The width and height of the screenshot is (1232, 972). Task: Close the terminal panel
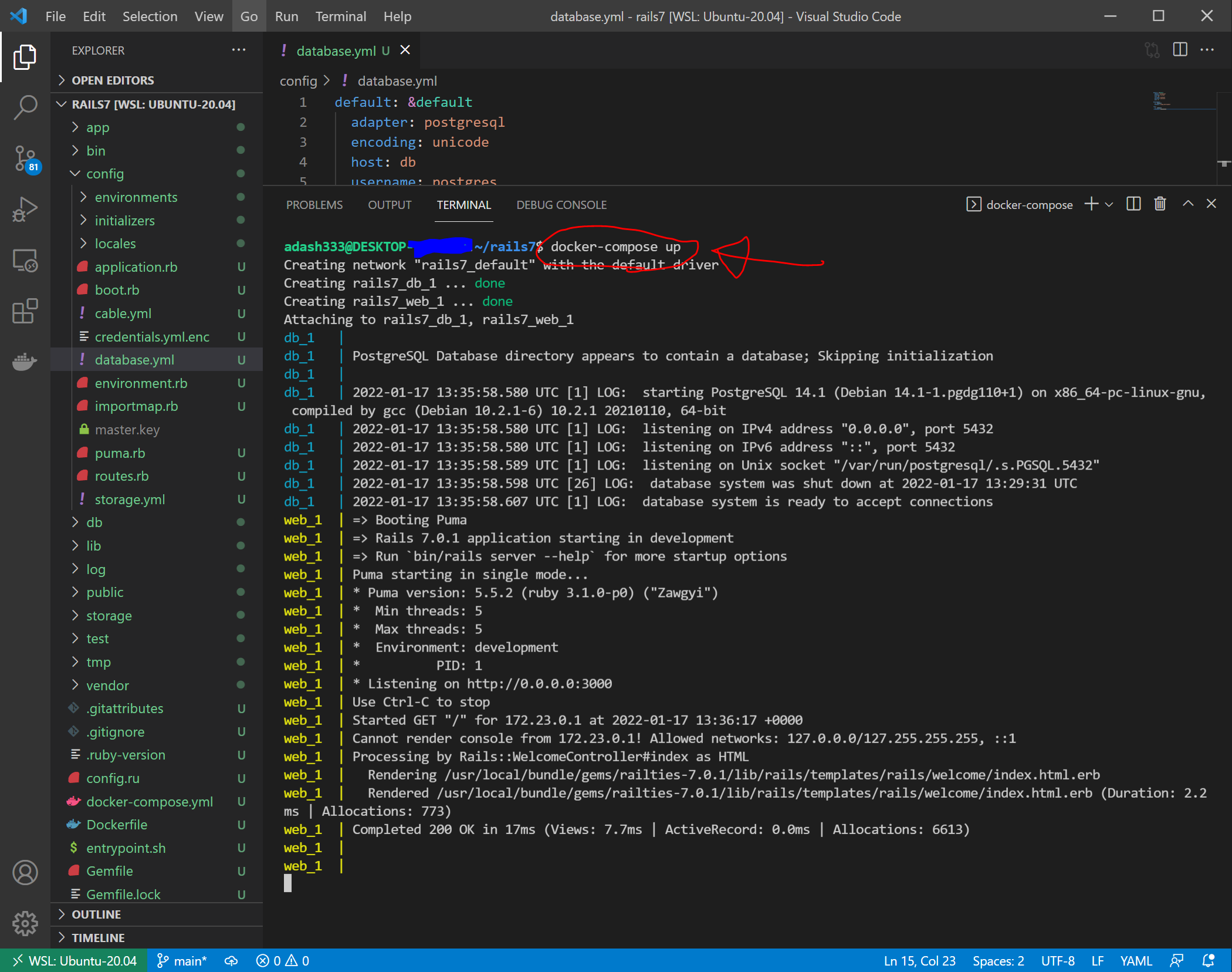[1211, 204]
